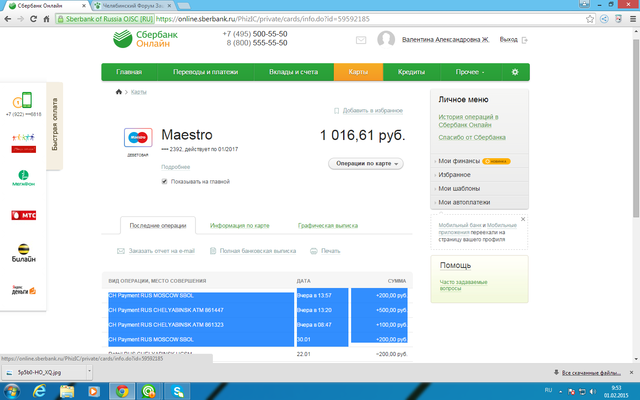Screen dimensions: 640x400
Task: Go to home via breadcrumb house icon
Action: [x=119, y=92]
